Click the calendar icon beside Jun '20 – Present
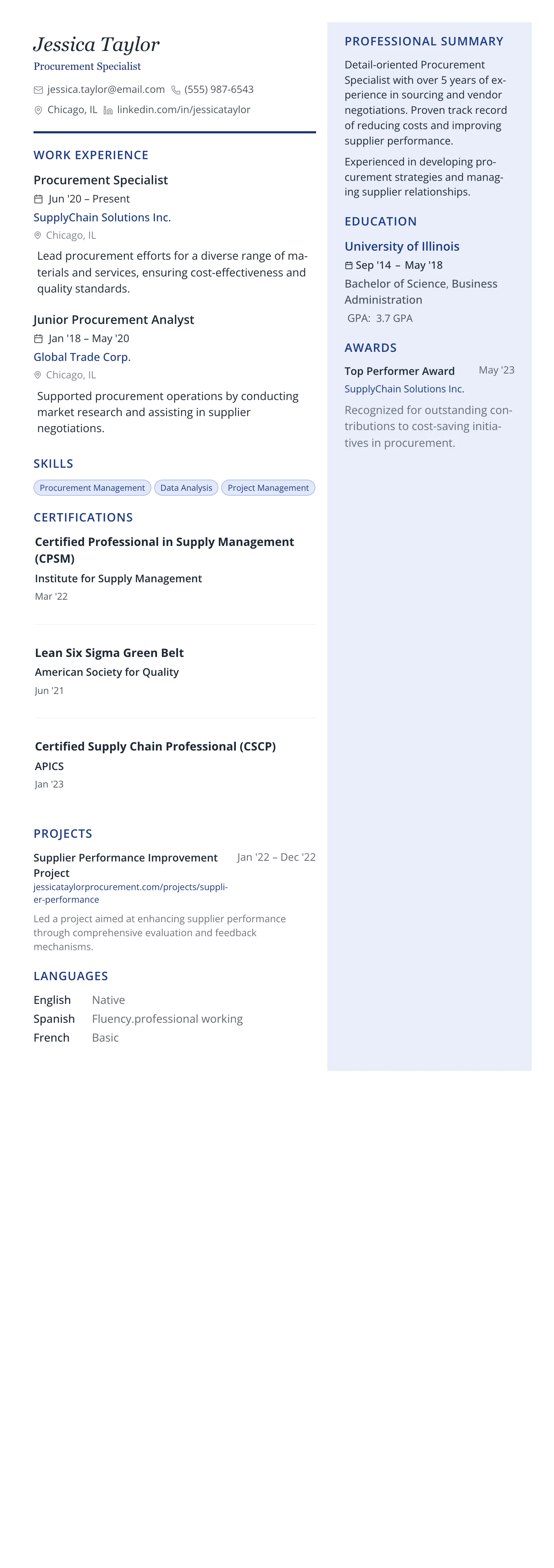Image resolution: width=554 pixels, height=1568 pixels. point(38,199)
